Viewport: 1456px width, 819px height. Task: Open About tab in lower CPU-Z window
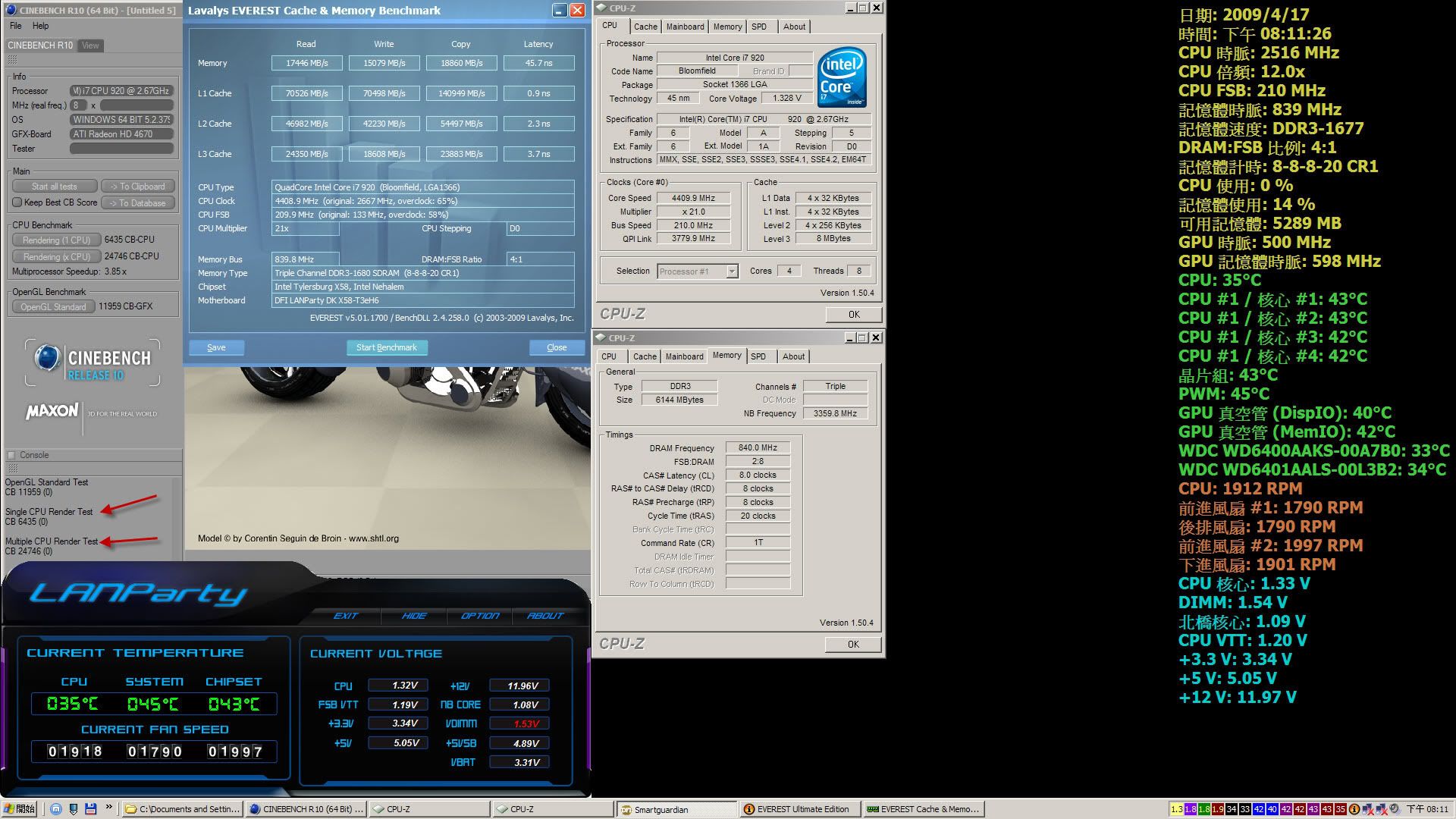point(793,356)
